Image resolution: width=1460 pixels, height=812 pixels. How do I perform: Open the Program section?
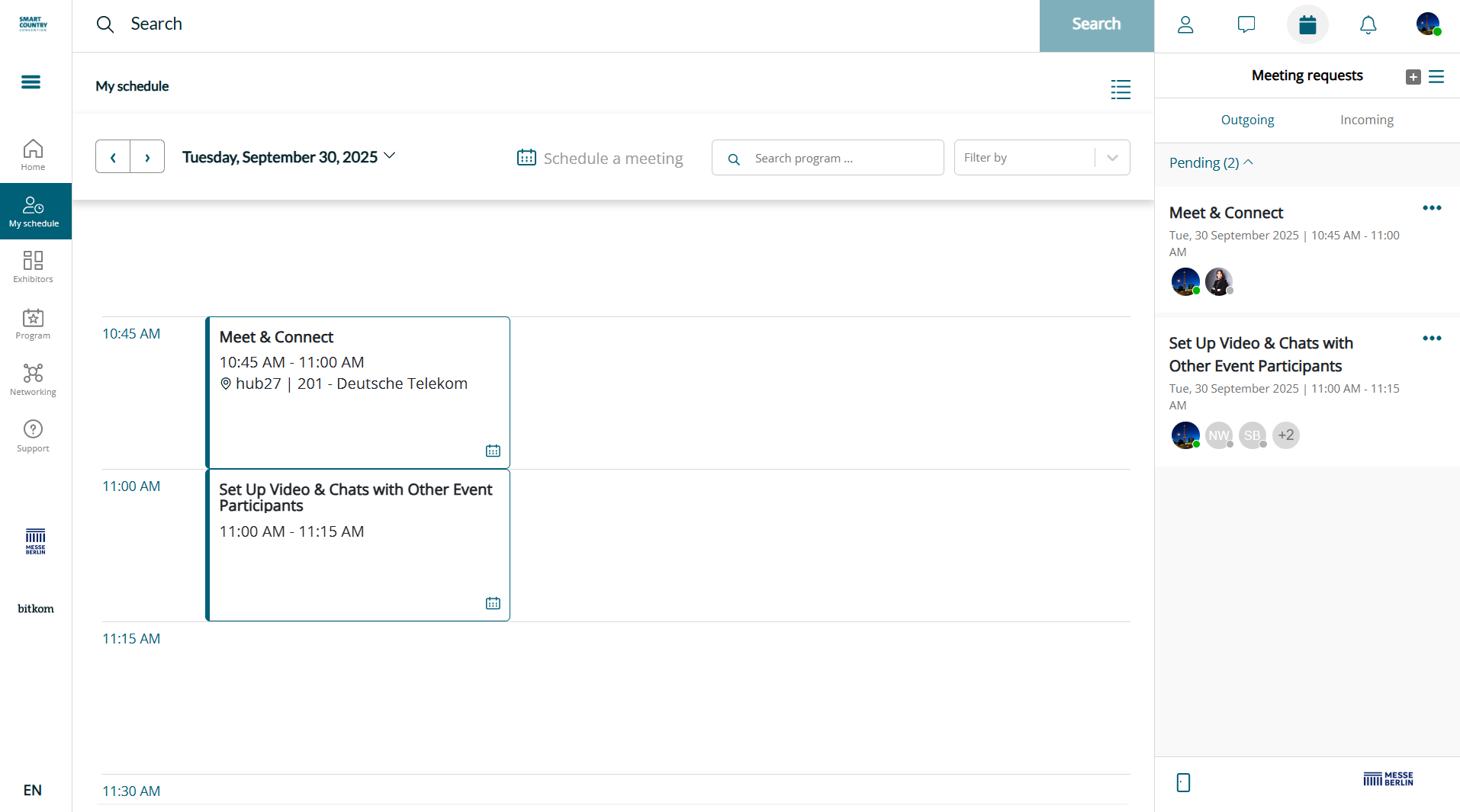click(33, 323)
